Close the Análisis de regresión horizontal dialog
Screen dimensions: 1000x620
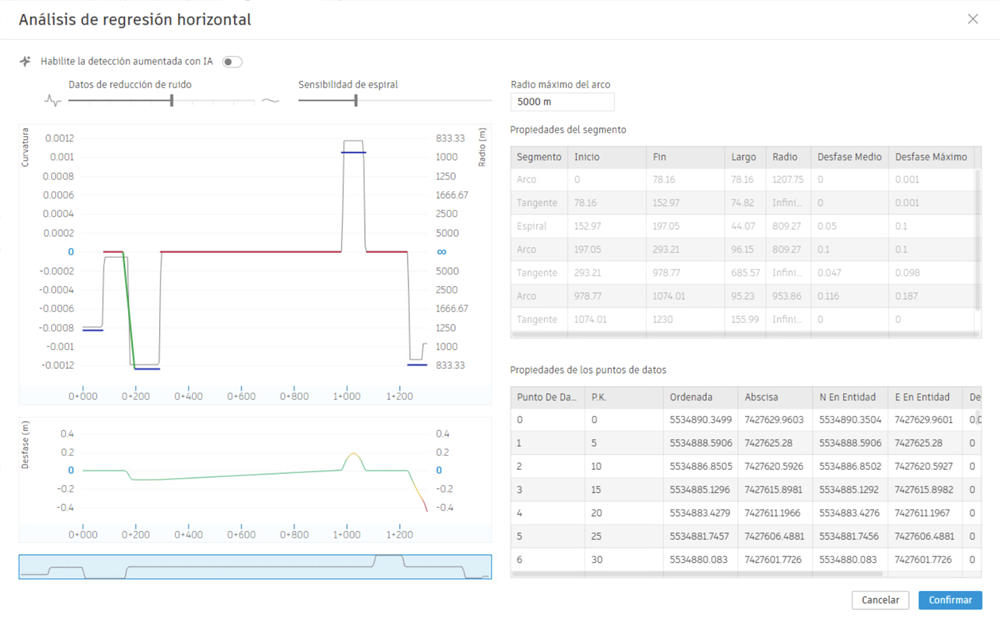pyautogui.click(x=973, y=19)
